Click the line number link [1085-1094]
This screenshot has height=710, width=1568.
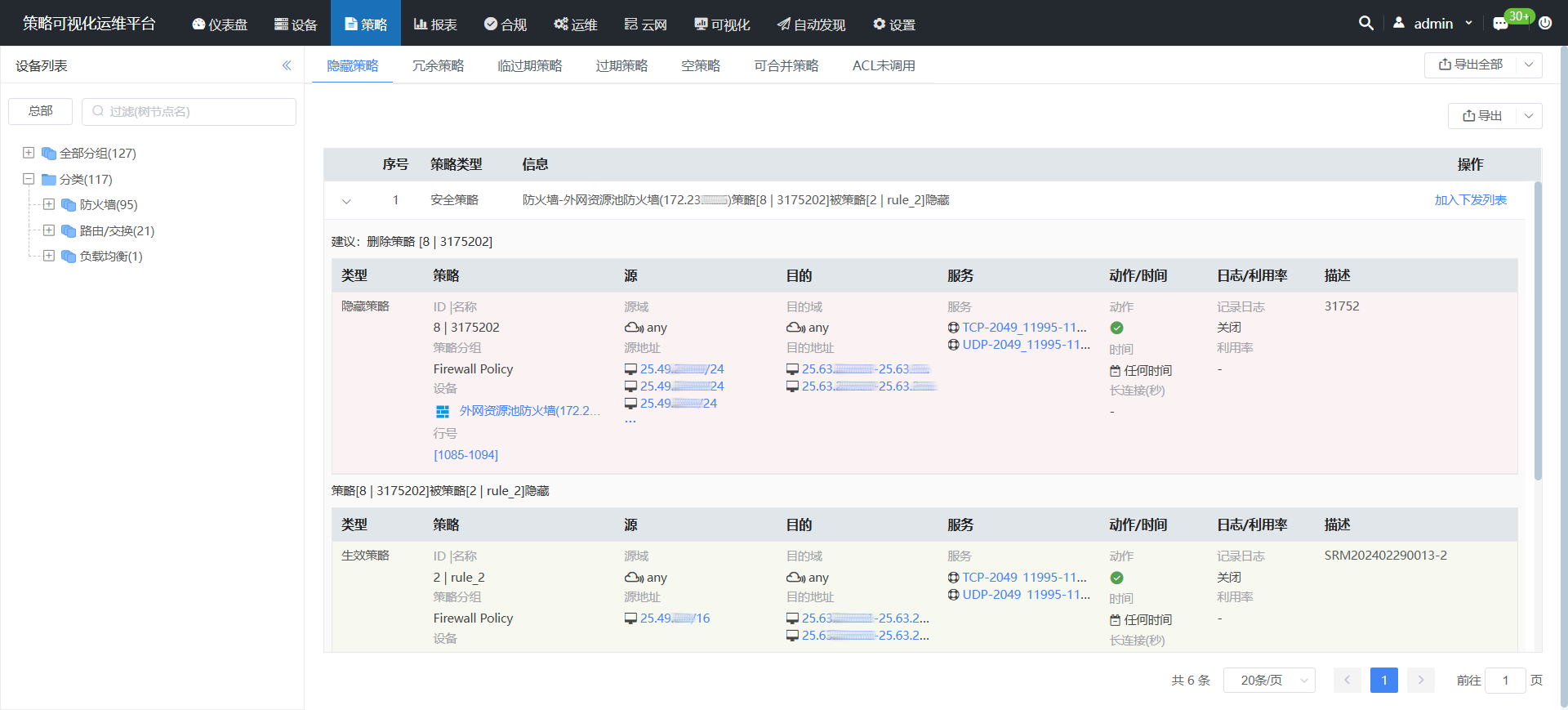465,455
